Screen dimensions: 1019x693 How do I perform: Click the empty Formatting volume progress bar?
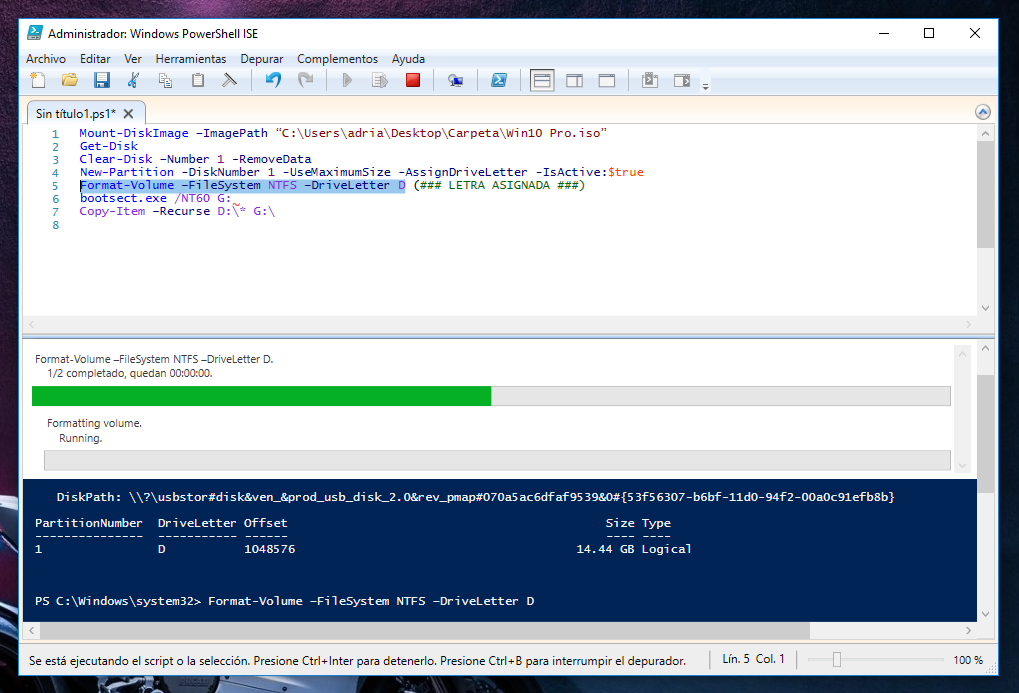click(497, 460)
